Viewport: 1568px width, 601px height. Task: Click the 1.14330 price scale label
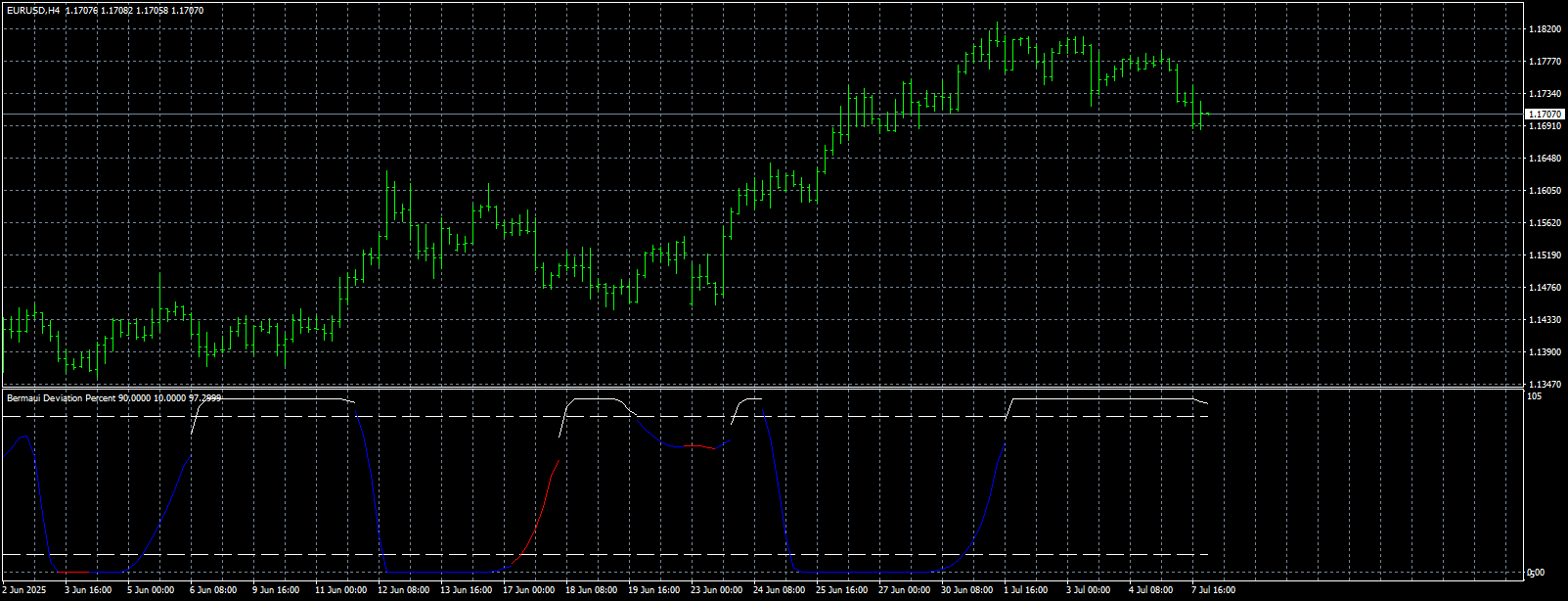[1545, 320]
